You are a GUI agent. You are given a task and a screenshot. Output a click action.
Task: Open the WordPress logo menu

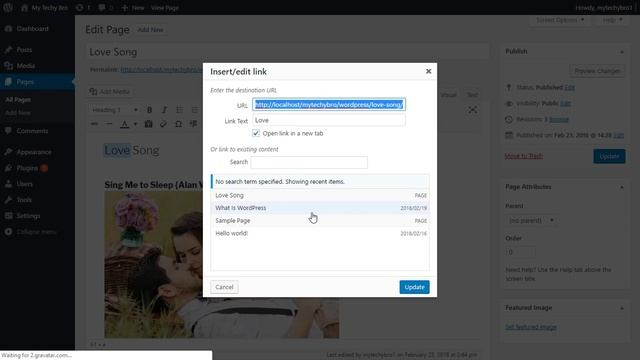tap(8, 7)
